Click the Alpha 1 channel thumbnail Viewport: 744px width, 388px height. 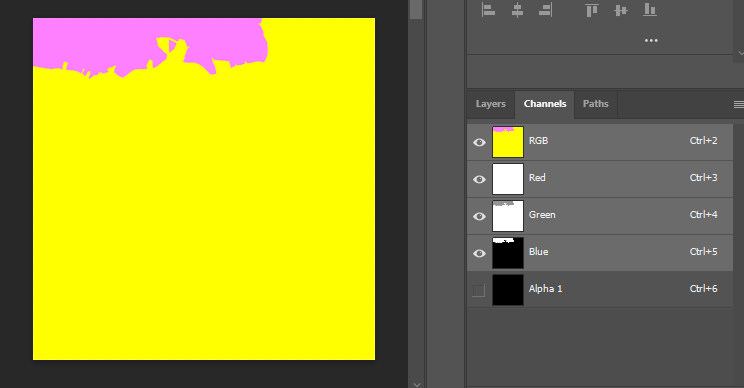point(508,290)
